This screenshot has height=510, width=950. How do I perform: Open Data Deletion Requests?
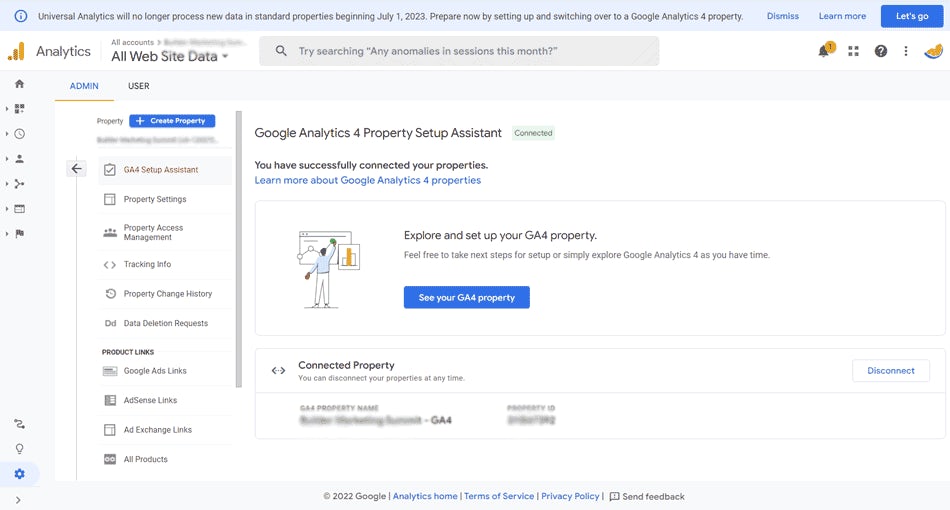pos(165,323)
